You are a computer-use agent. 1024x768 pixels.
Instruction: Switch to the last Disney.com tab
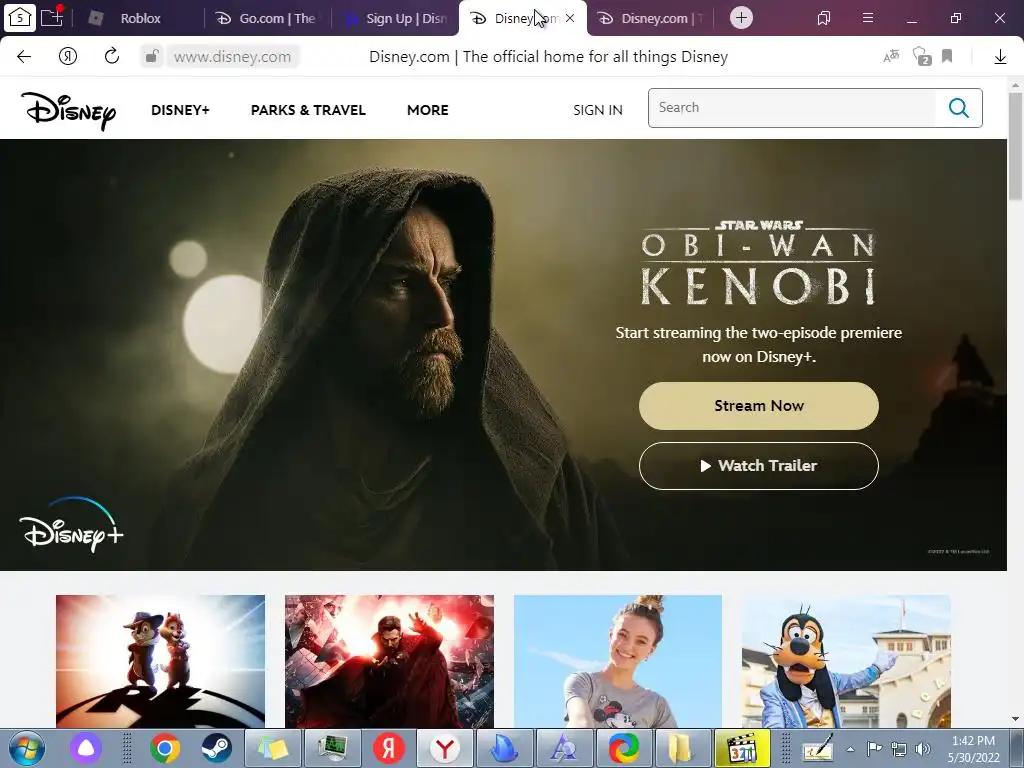650,18
